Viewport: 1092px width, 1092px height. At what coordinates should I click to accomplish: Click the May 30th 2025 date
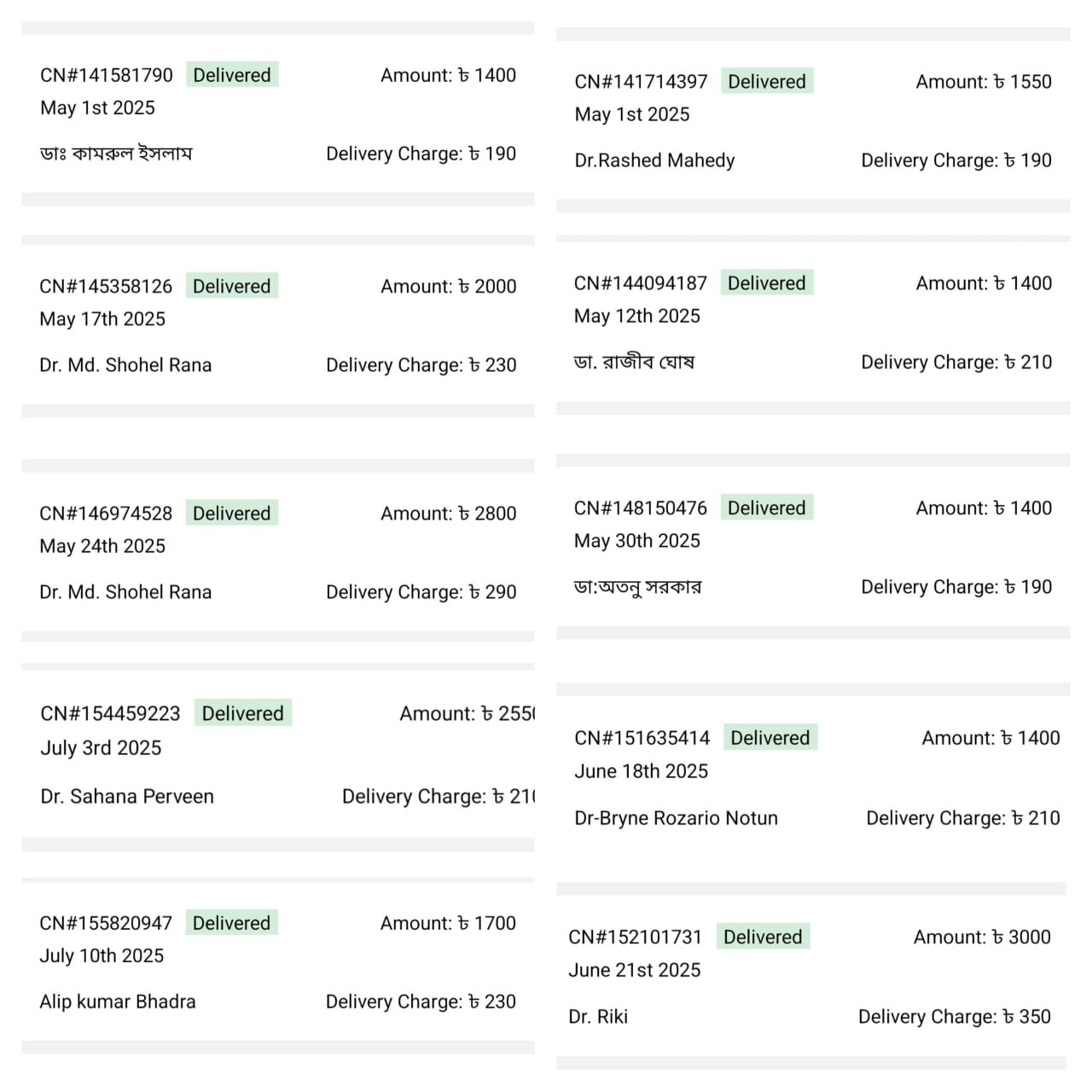click(x=636, y=541)
